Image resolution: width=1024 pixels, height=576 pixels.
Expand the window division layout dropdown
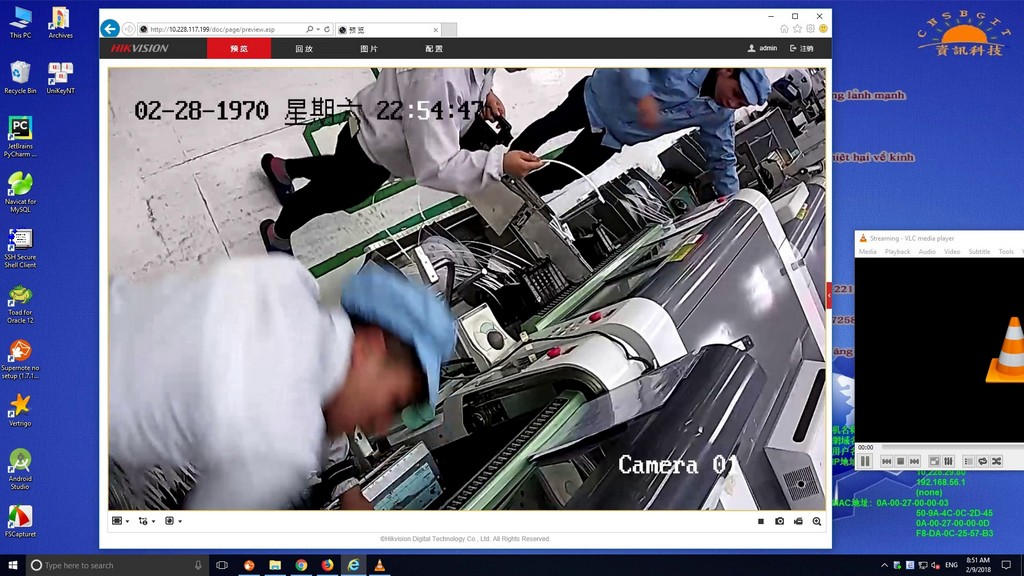coord(120,521)
